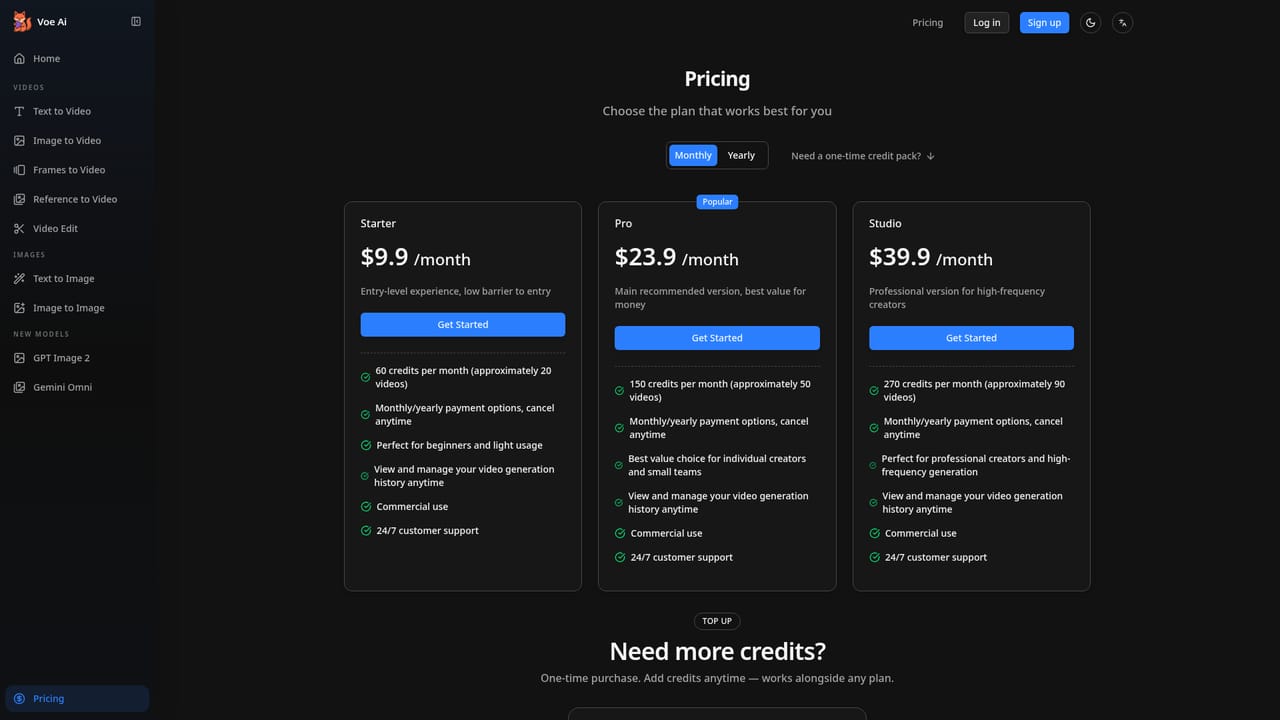Screen dimensions: 1280x720
Task: Jump to the one-time credit pack link
Action: pyautogui.click(x=863, y=156)
